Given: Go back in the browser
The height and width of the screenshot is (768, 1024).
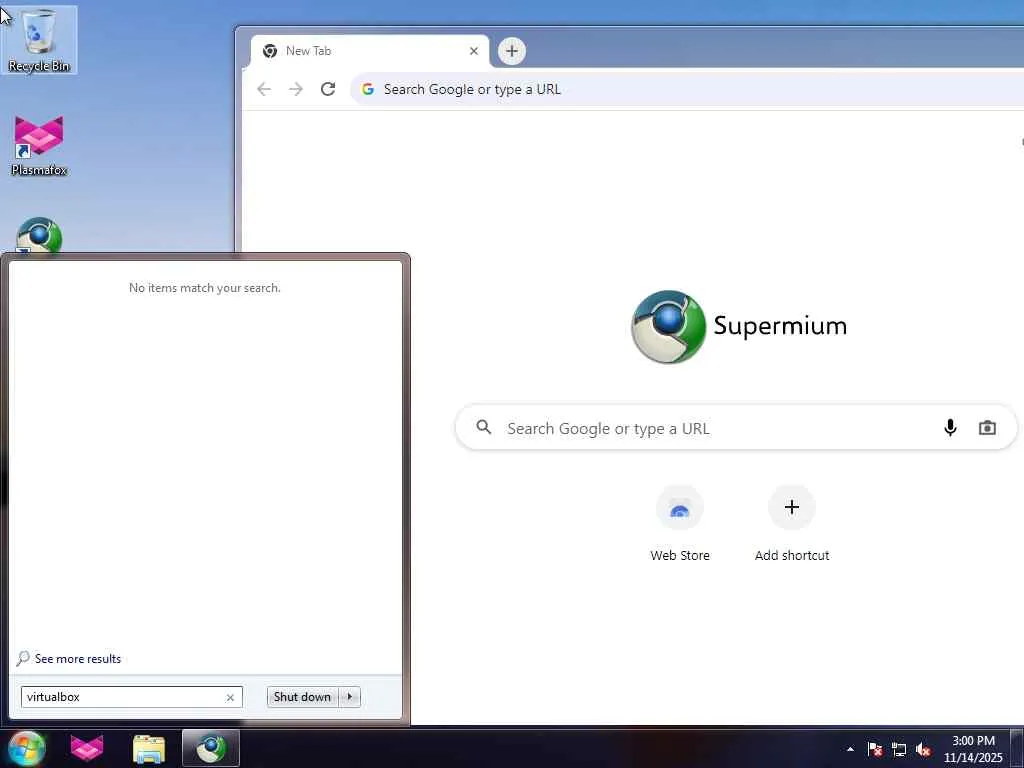Looking at the screenshot, I should (264, 89).
